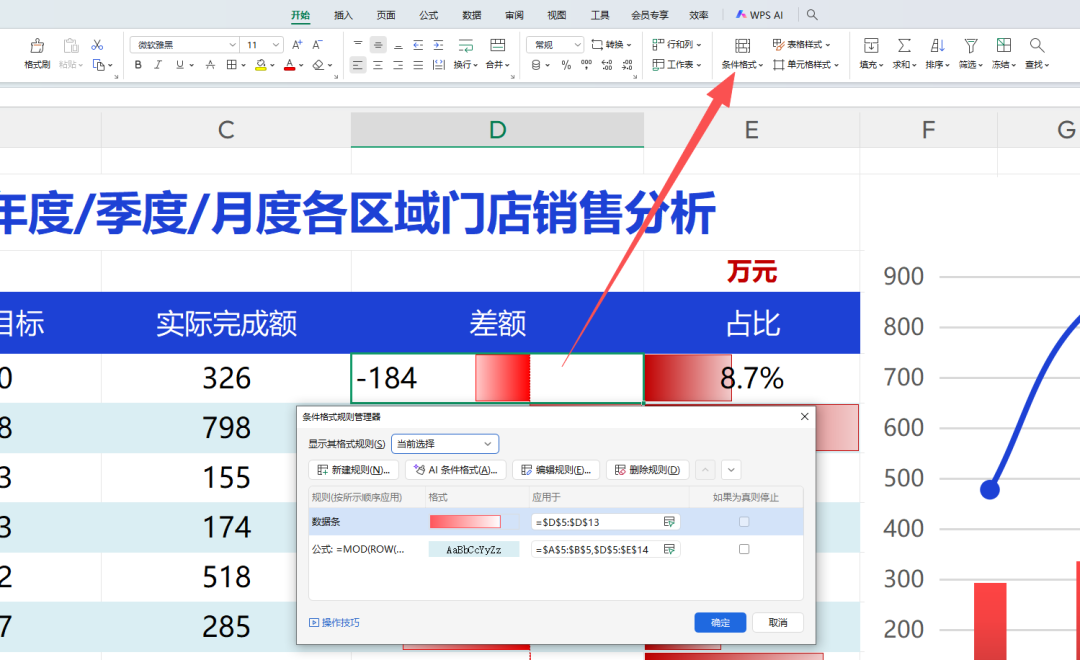Apply Italic formatting
This screenshot has height=660, width=1080.
pos(158,65)
